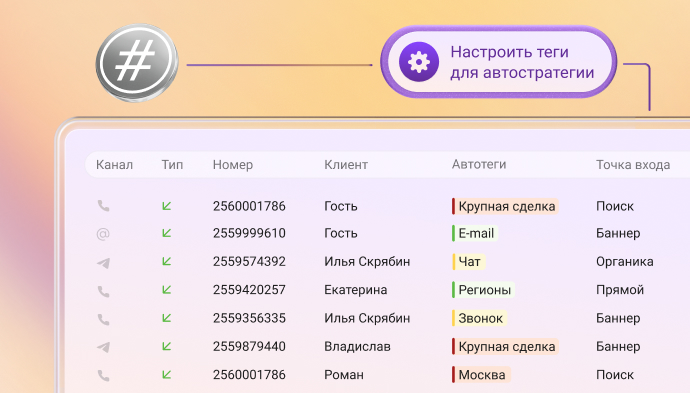Click number 2560001786 in Гость row
The image size is (690, 393).
pos(249,206)
